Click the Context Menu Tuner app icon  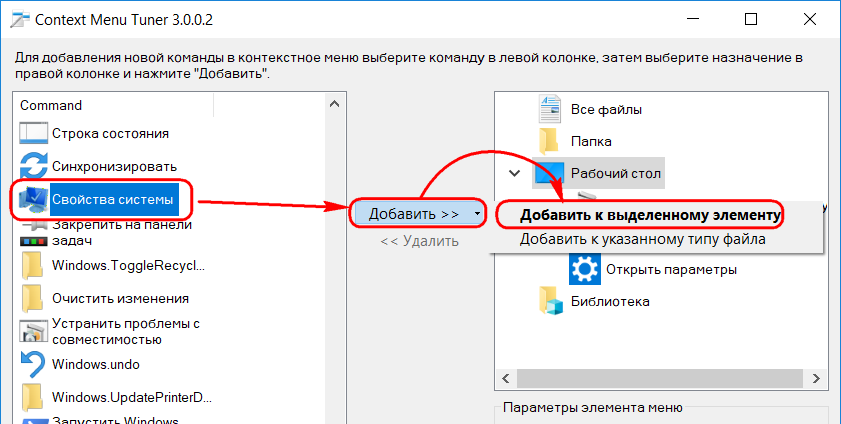pos(20,20)
